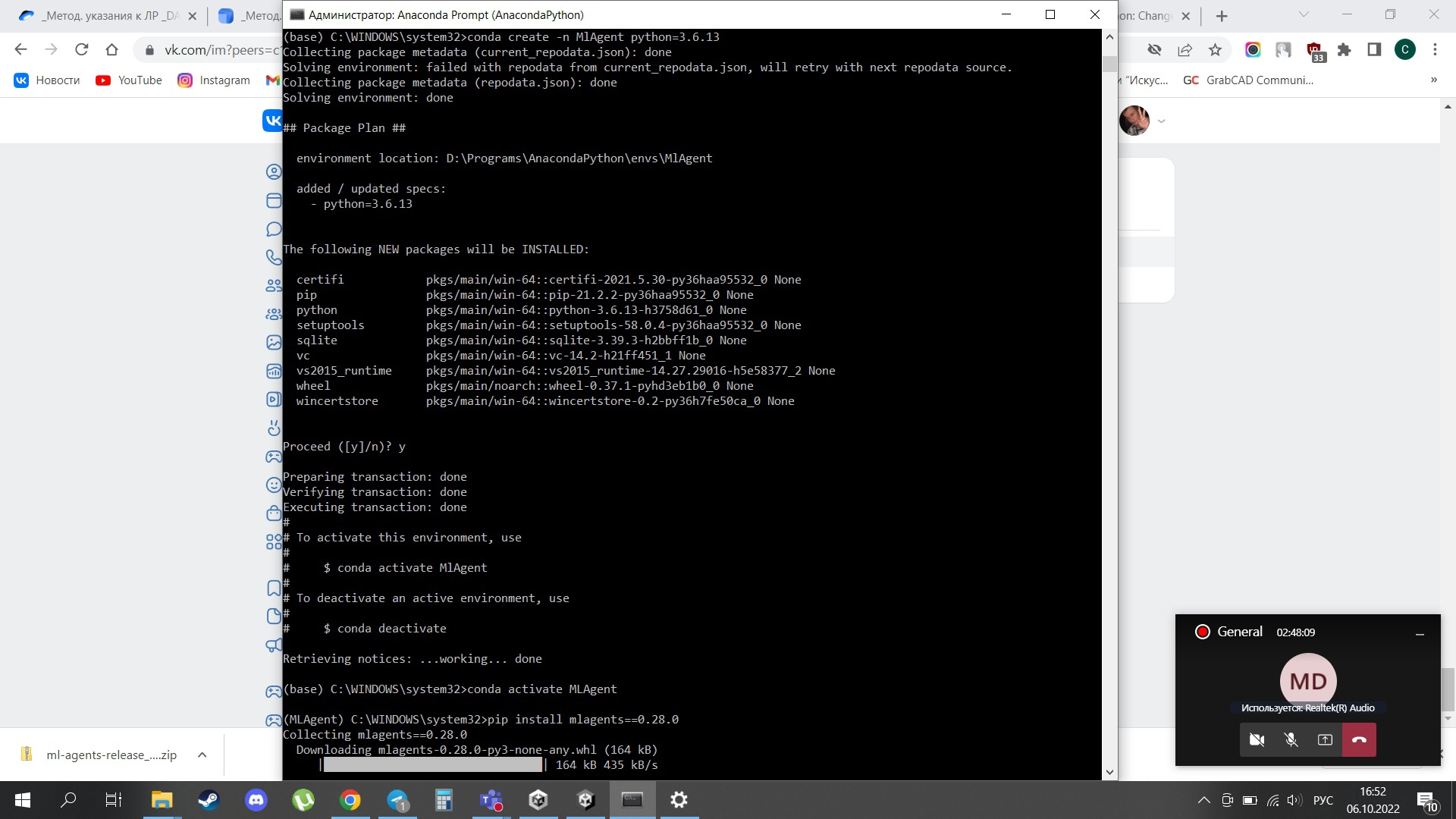Open new Chrome tab
This screenshot has width=1456, height=819.
1222,16
